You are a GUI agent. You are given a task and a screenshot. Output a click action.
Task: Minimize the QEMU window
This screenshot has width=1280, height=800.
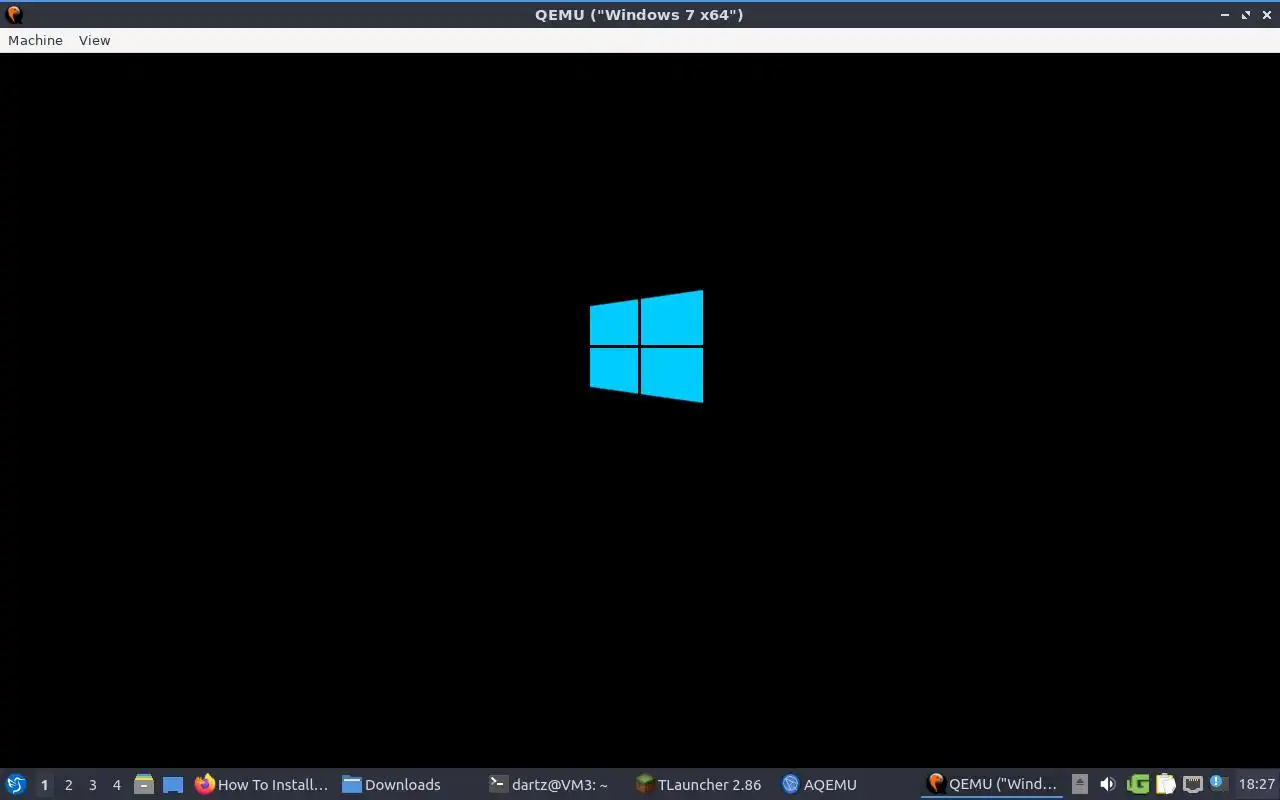1225,15
